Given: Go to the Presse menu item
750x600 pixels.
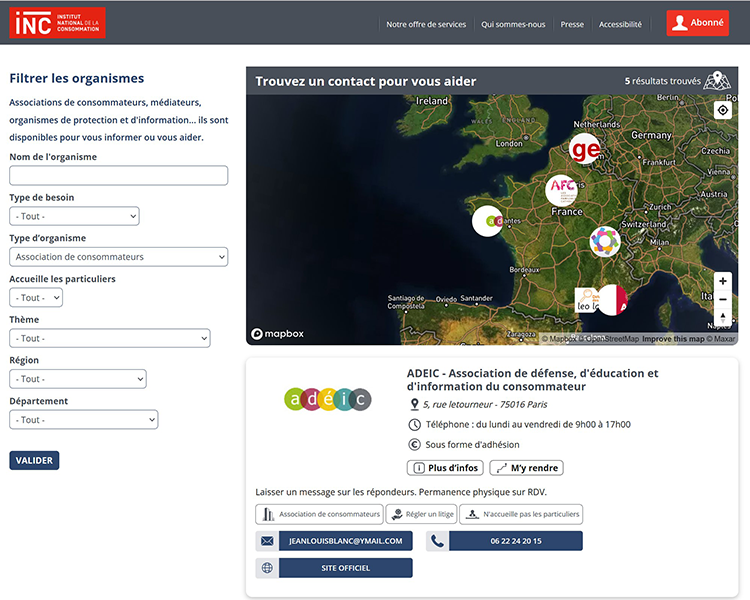Looking at the screenshot, I should (572, 24).
